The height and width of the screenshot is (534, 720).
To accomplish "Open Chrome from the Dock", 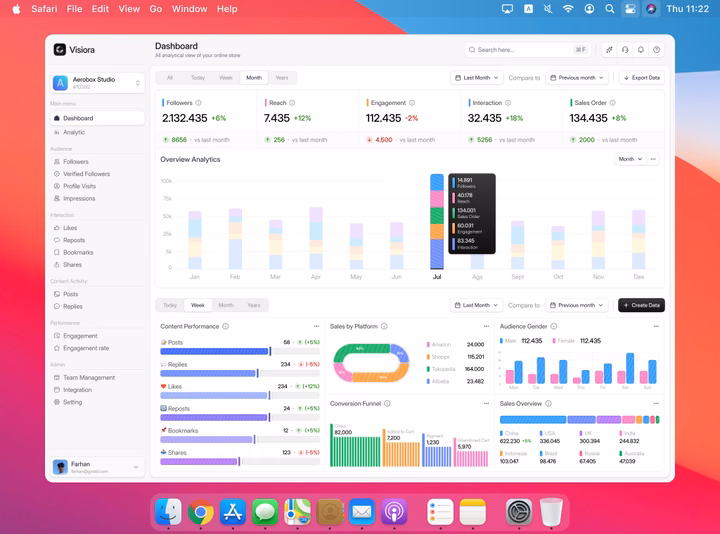I will click(x=201, y=512).
